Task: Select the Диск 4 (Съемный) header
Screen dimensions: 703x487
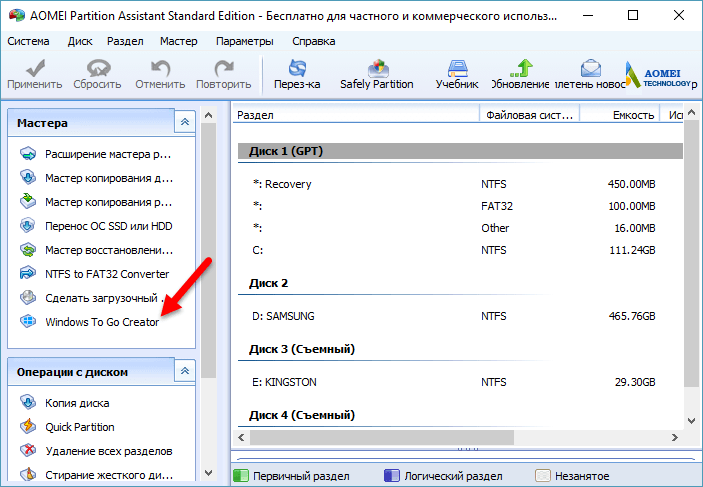Action: click(x=302, y=415)
